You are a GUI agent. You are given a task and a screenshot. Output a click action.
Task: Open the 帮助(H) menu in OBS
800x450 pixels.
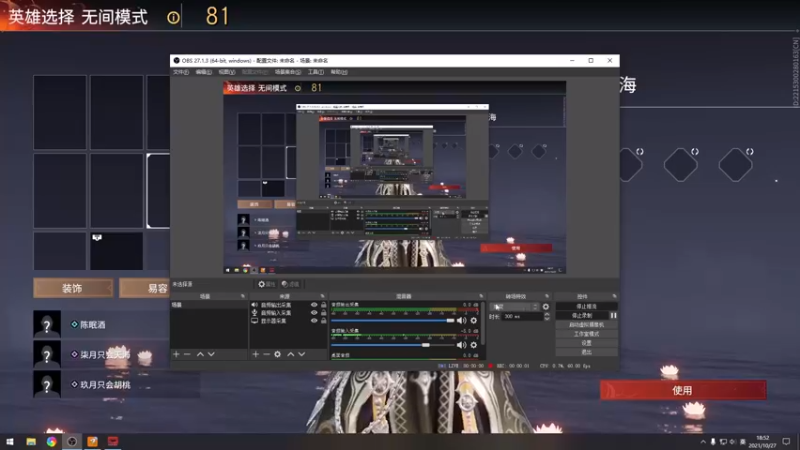339,72
